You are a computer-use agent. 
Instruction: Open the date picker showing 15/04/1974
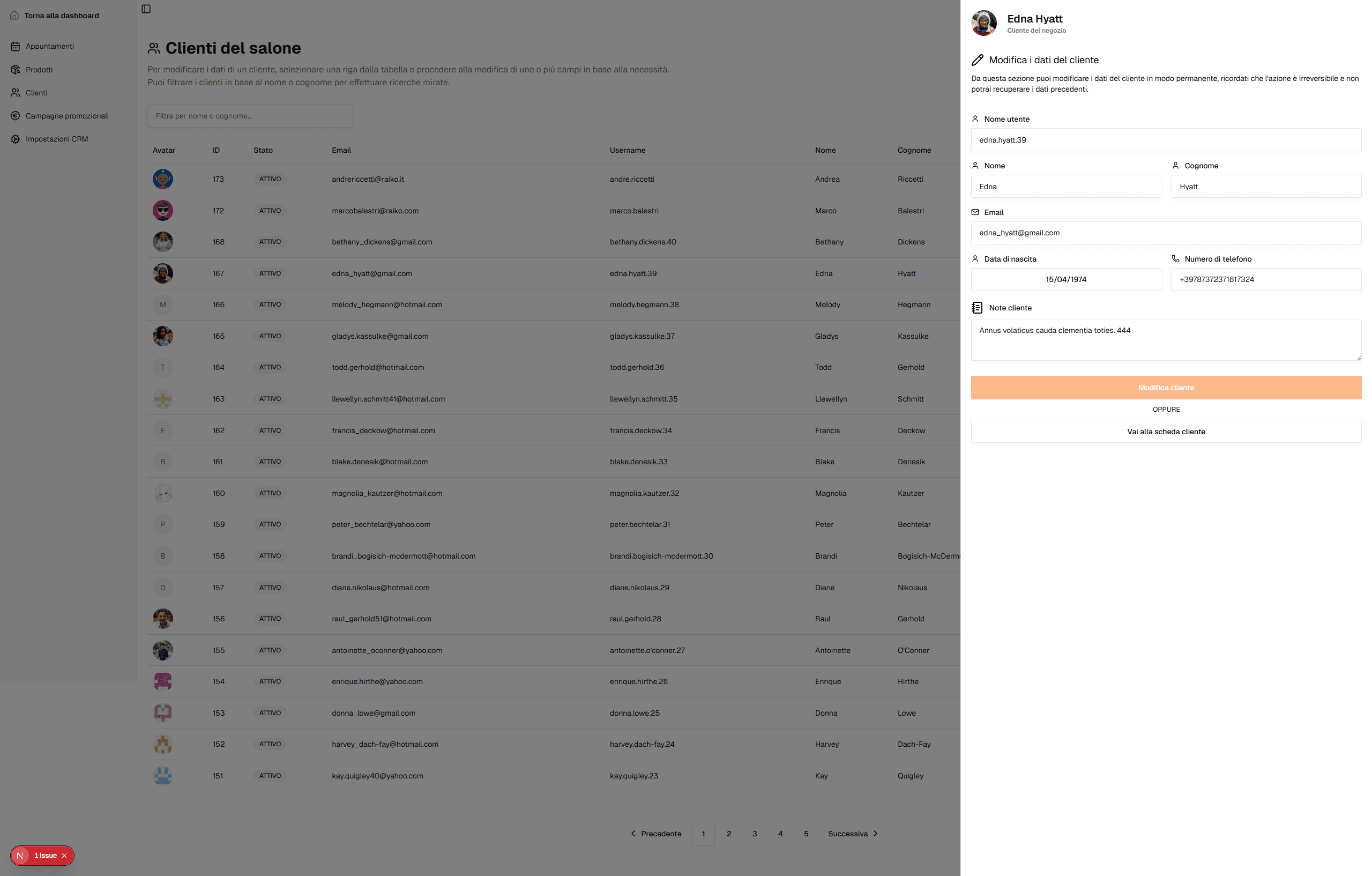tap(1065, 279)
